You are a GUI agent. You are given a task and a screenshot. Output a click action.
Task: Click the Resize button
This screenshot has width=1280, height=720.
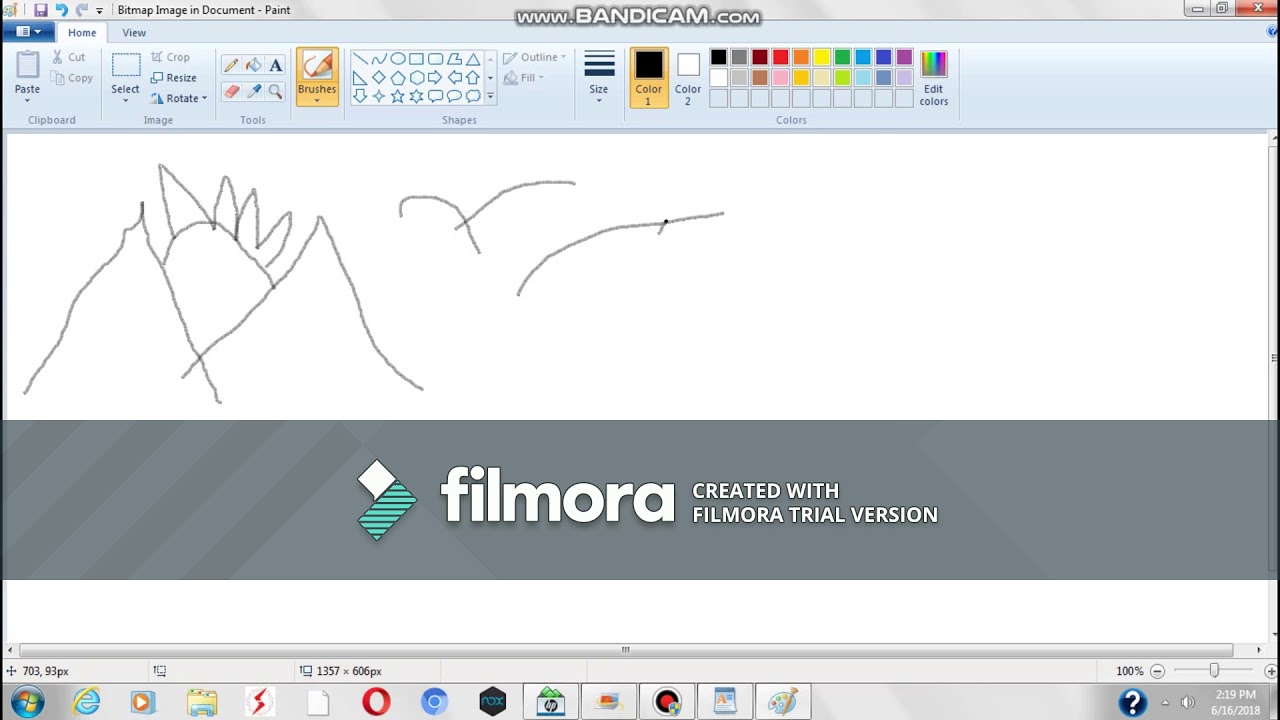coord(173,77)
